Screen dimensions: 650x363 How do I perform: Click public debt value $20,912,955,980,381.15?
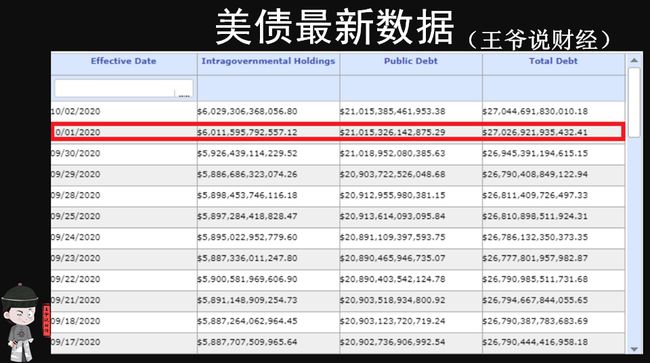tap(393, 195)
